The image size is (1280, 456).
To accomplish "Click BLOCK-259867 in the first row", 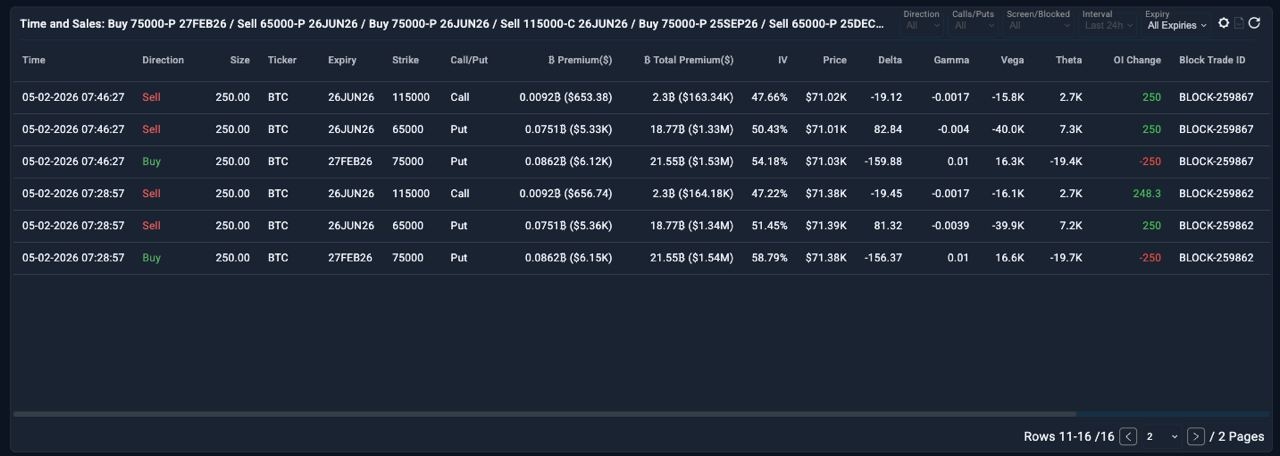I will tap(1215, 97).
